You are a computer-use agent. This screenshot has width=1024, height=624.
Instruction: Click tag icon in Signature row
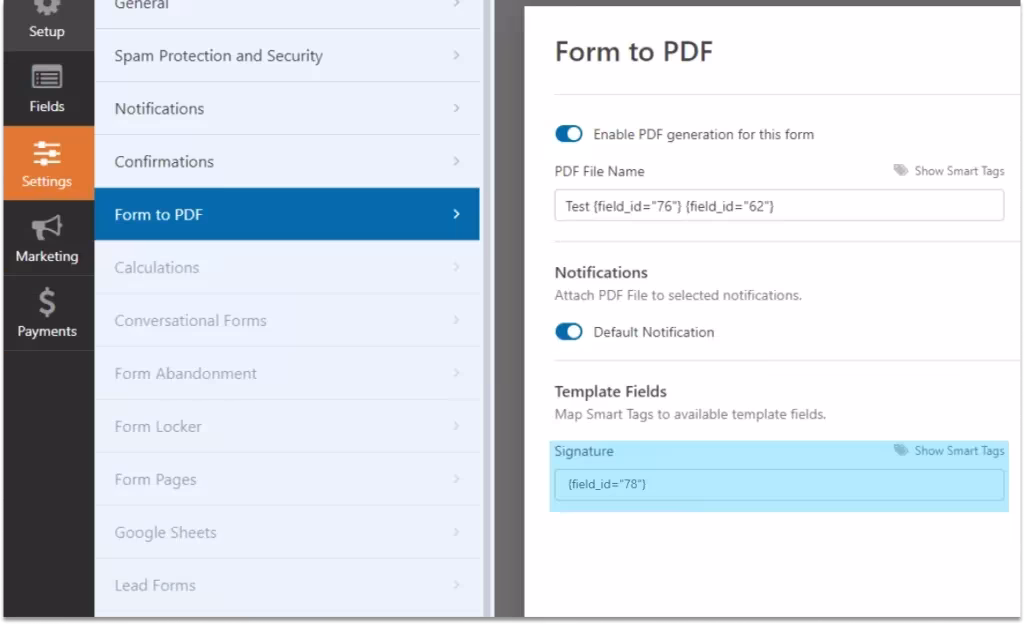pyautogui.click(x=901, y=451)
